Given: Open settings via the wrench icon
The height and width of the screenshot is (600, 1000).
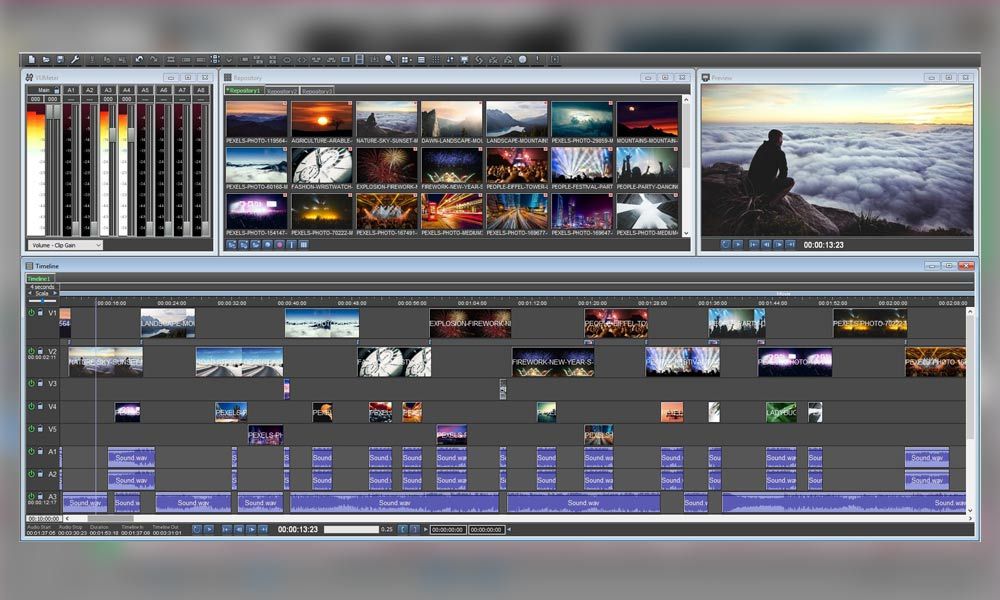Looking at the screenshot, I should point(75,59).
